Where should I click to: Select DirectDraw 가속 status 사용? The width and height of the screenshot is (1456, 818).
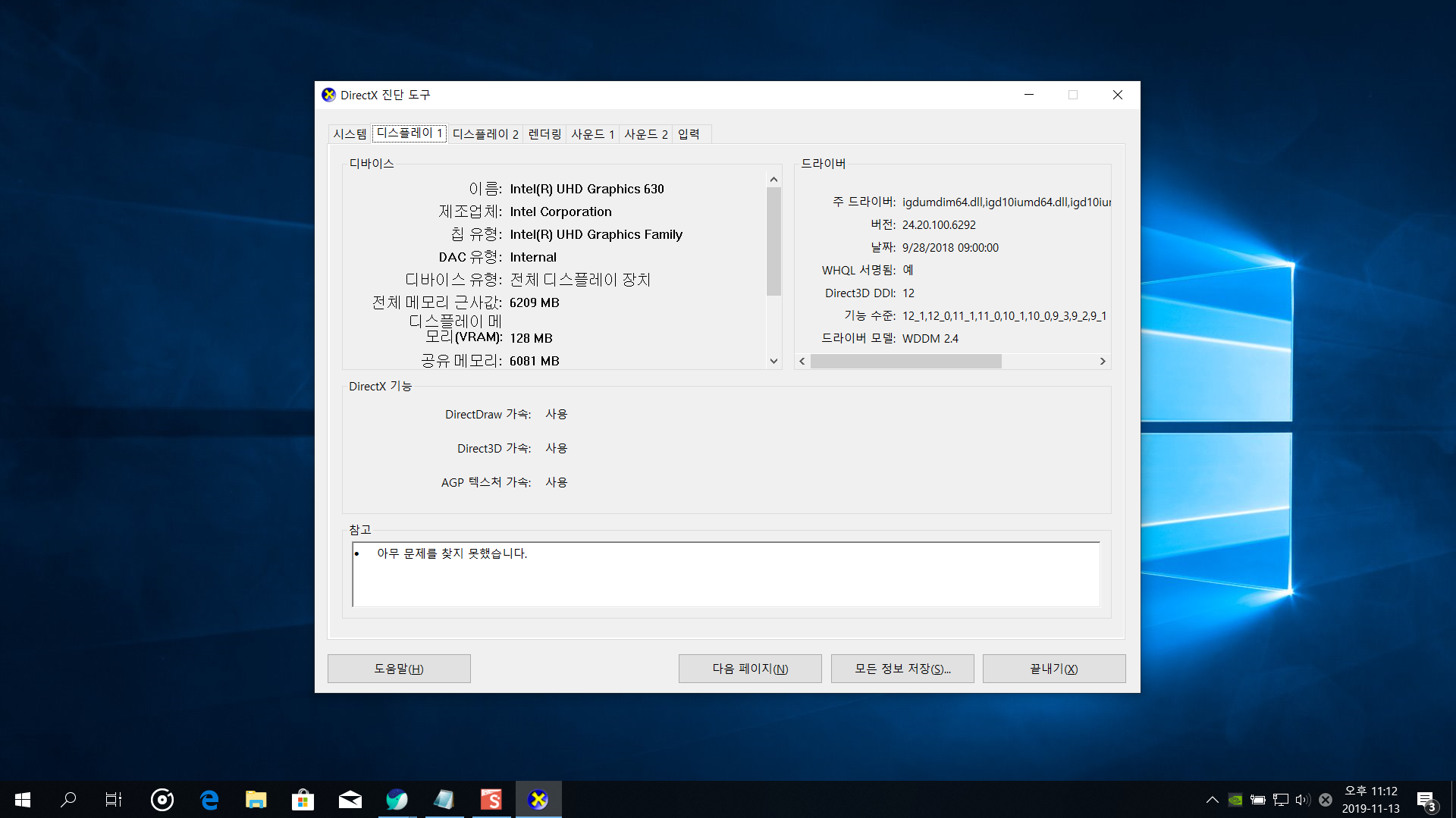tap(557, 414)
